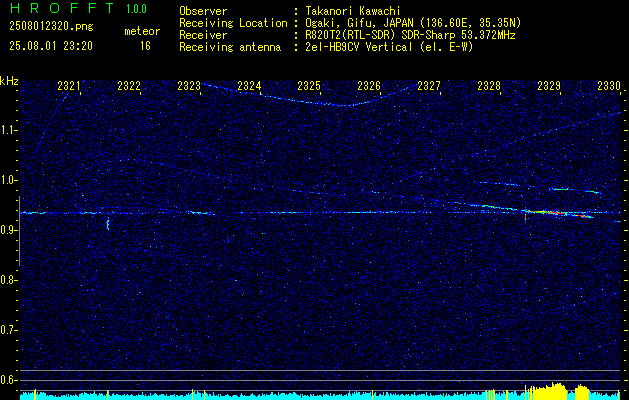Click the Receiver label

203,35
